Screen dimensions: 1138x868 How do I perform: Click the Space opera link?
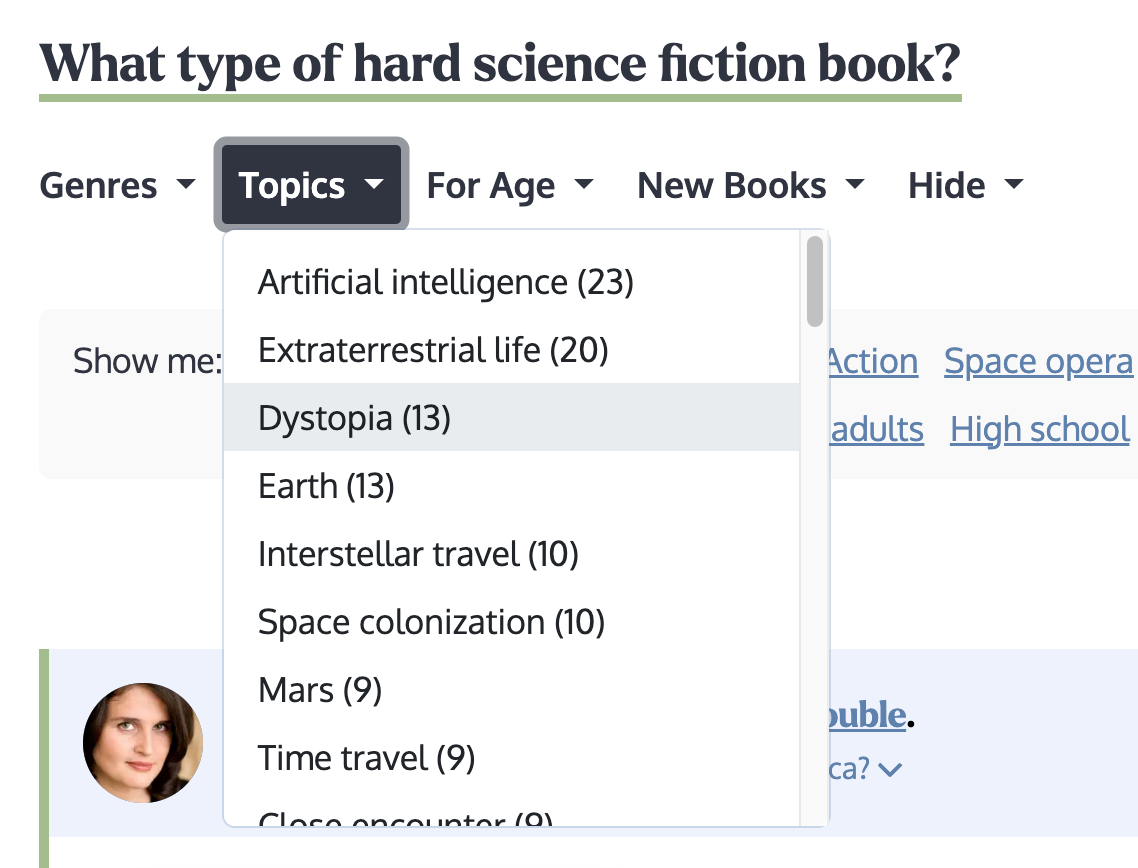1038,361
